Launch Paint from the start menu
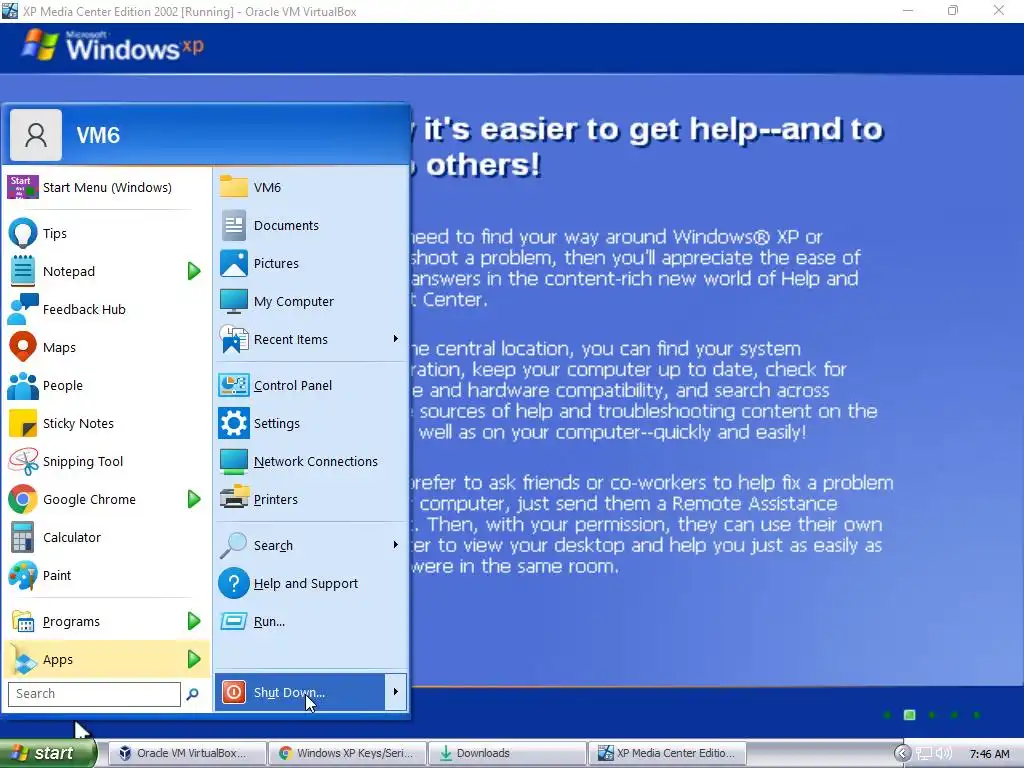1024x768 pixels. tap(106, 575)
